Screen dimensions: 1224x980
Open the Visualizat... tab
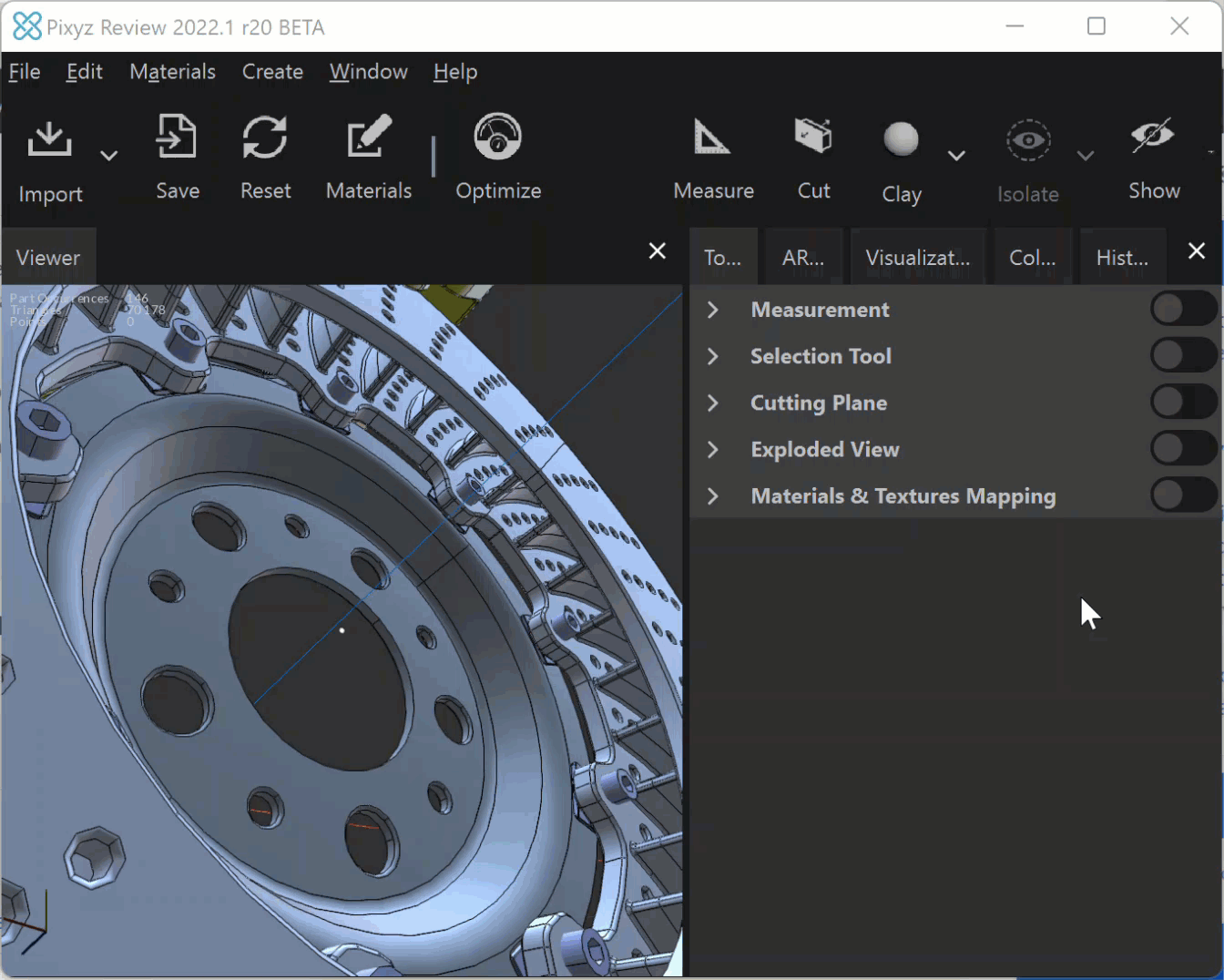tap(918, 257)
